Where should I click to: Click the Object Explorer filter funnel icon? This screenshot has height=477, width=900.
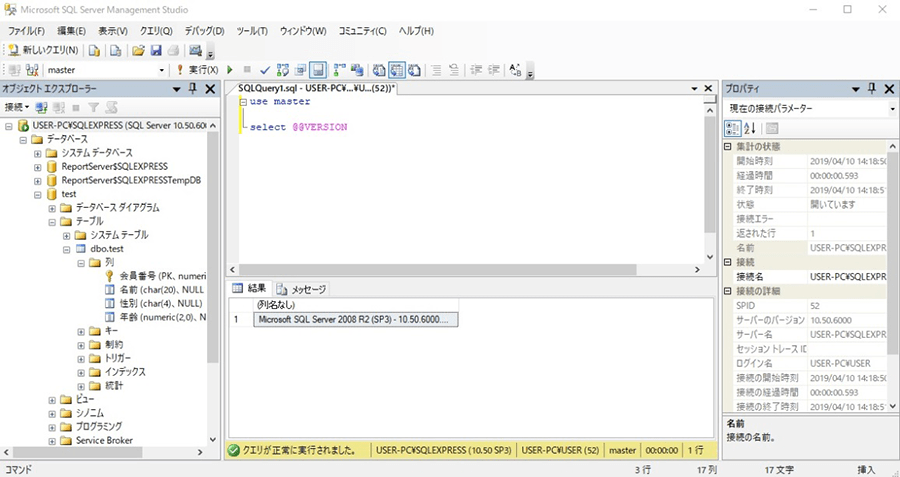94,107
